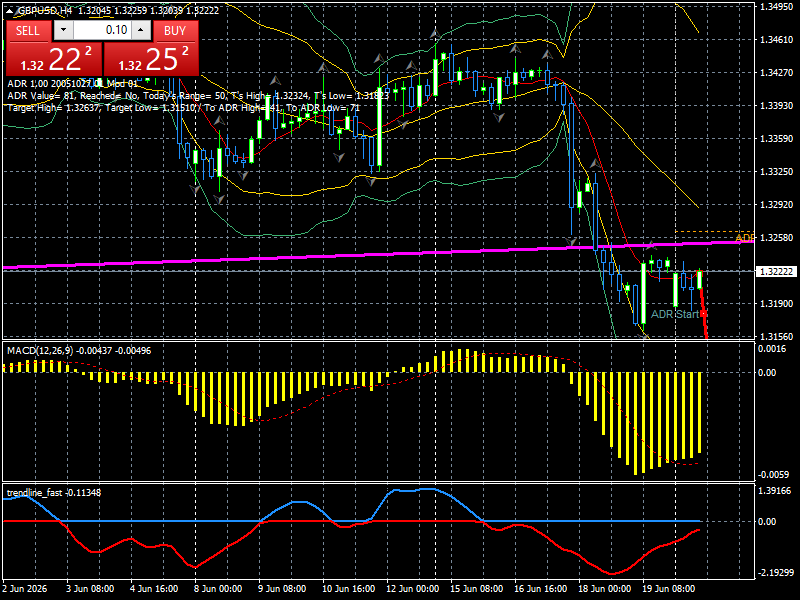Click the 1.32 22 bid price tile
The image size is (800, 600).
tap(54, 59)
